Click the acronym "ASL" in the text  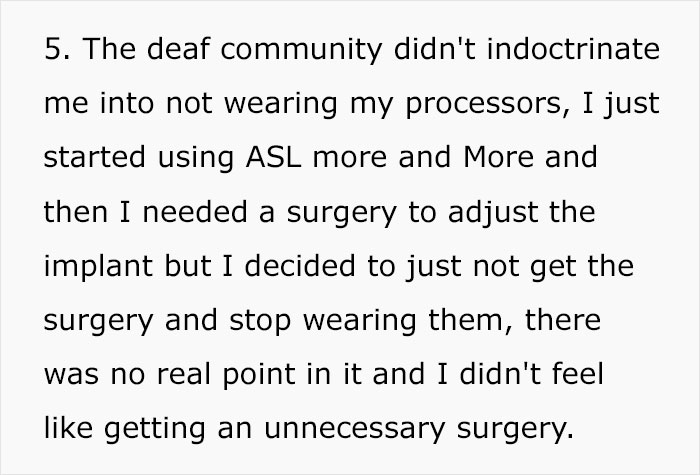coord(273,157)
